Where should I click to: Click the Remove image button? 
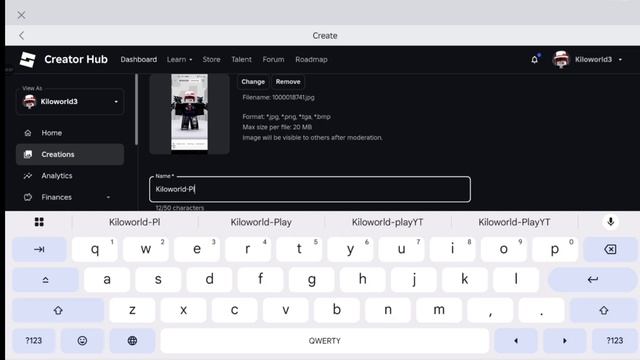pyautogui.click(x=288, y=82)
